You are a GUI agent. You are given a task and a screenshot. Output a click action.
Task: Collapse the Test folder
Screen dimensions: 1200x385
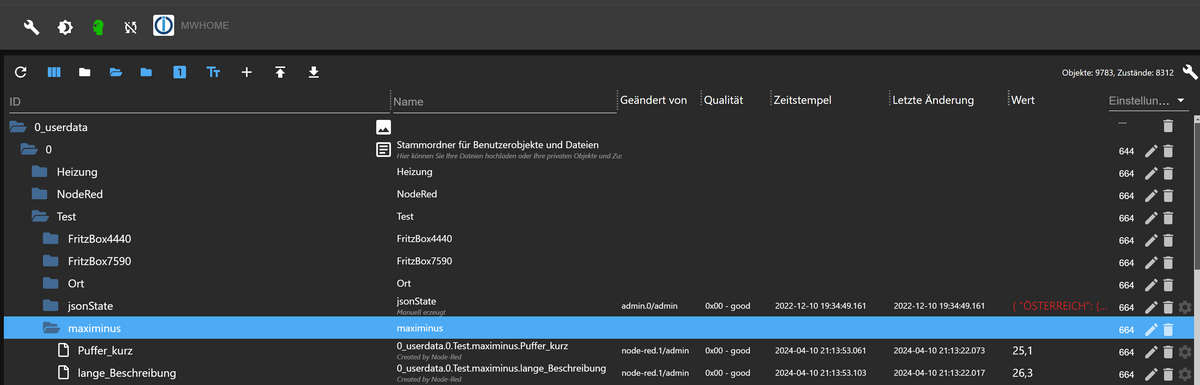(41, 216)
